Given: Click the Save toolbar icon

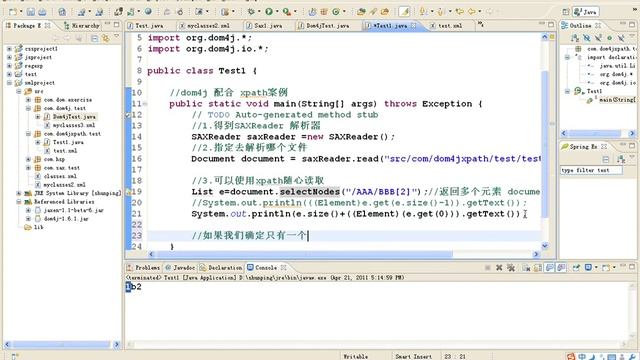Looking at the screenshot, I should click(31, 12).
